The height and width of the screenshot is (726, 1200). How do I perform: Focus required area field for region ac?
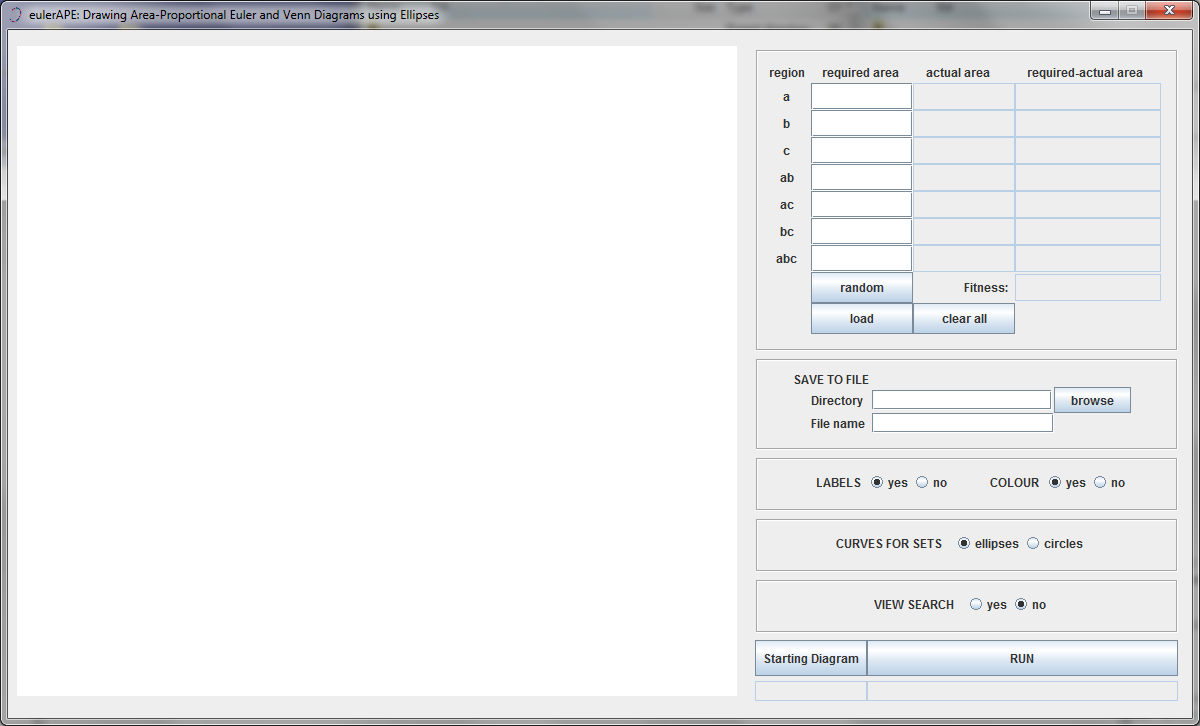pyautogui.click(x=861, y=205)
